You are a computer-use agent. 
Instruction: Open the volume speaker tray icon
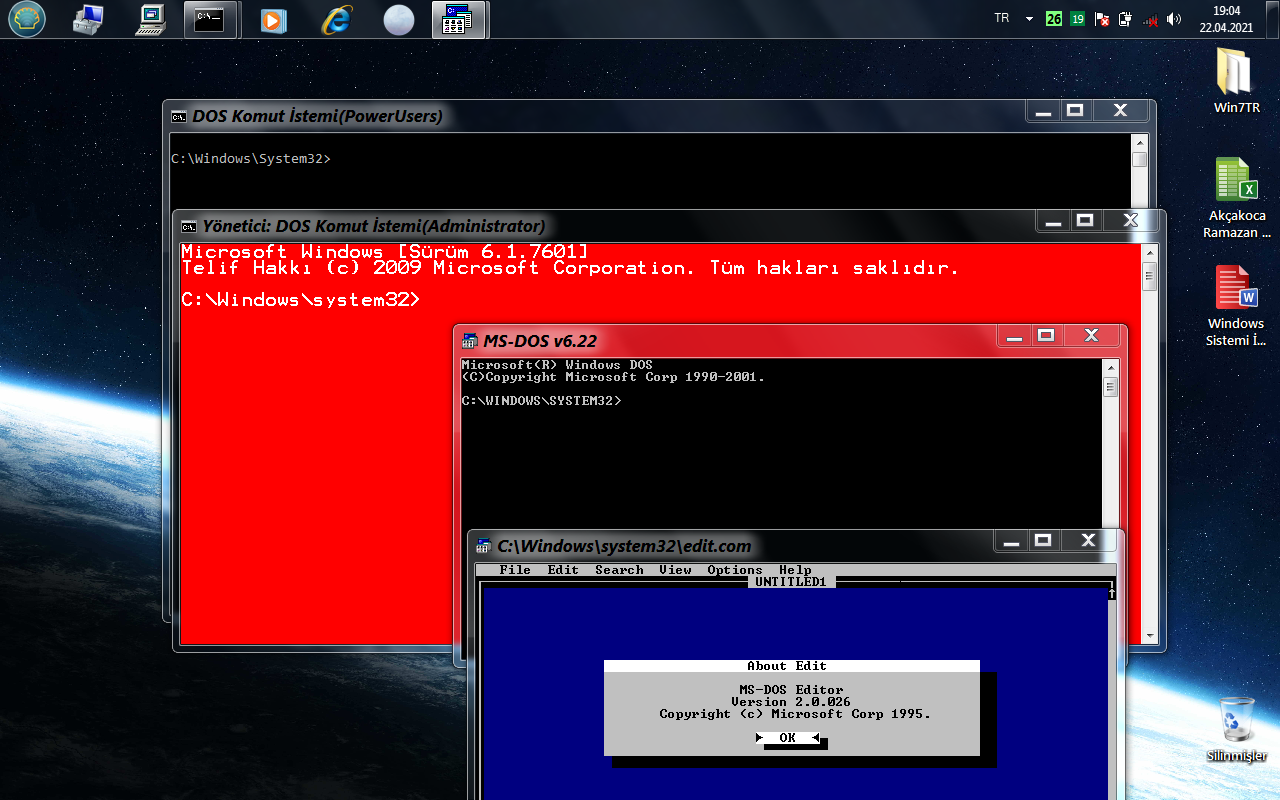1174,18
